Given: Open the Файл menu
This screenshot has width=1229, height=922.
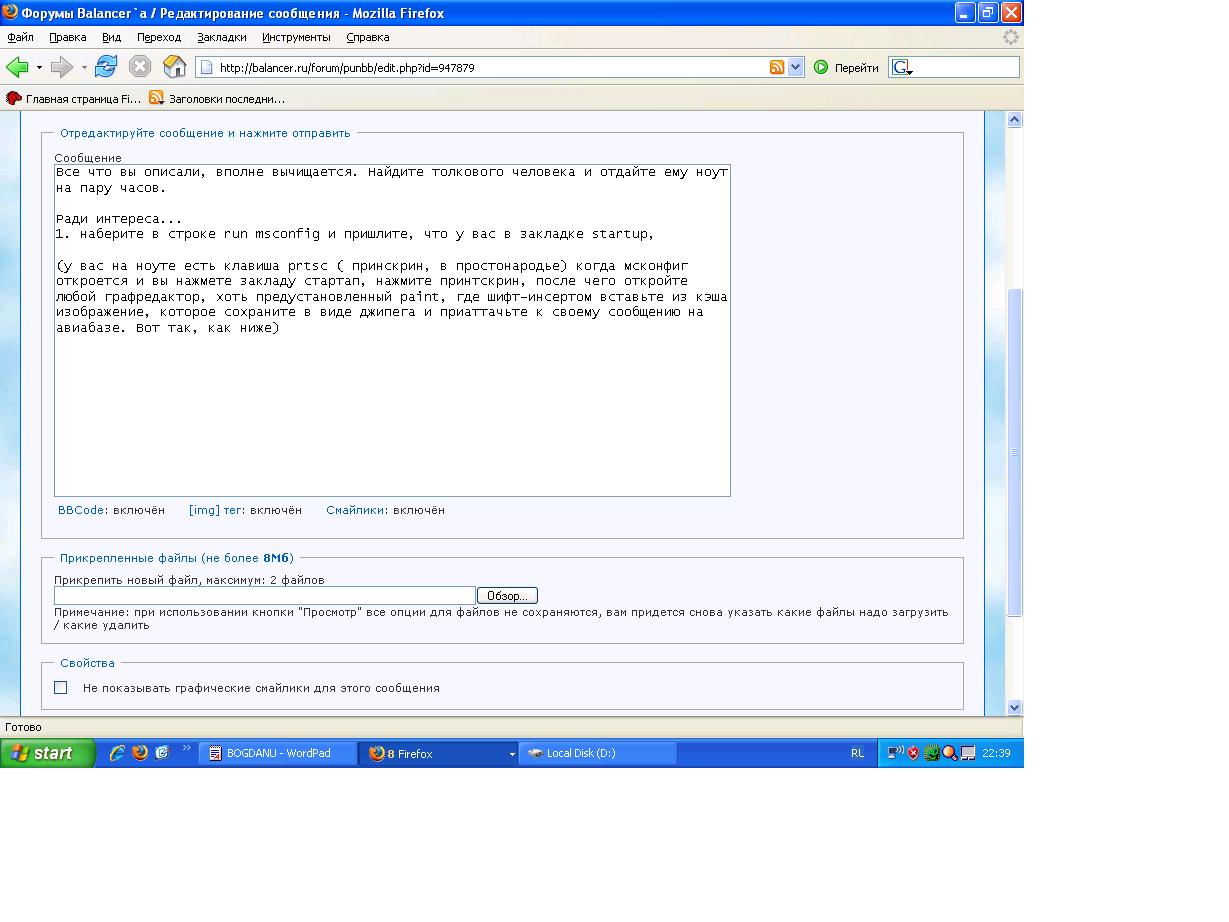Looking at the screenshot, I should pos(20,37).
